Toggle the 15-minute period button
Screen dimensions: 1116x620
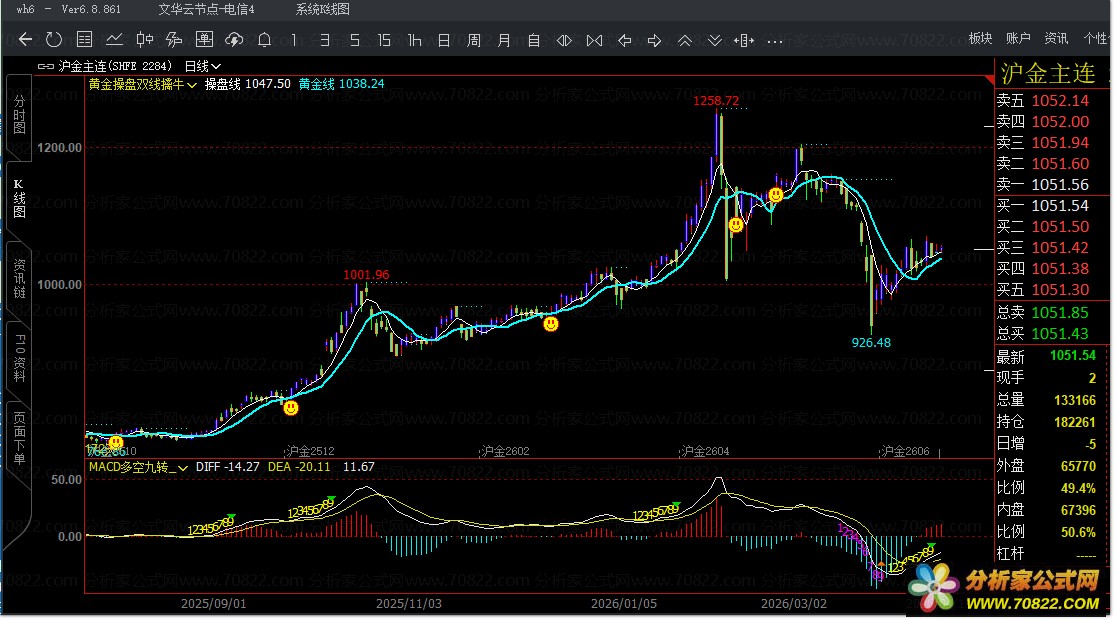click(x=385, y=40)
